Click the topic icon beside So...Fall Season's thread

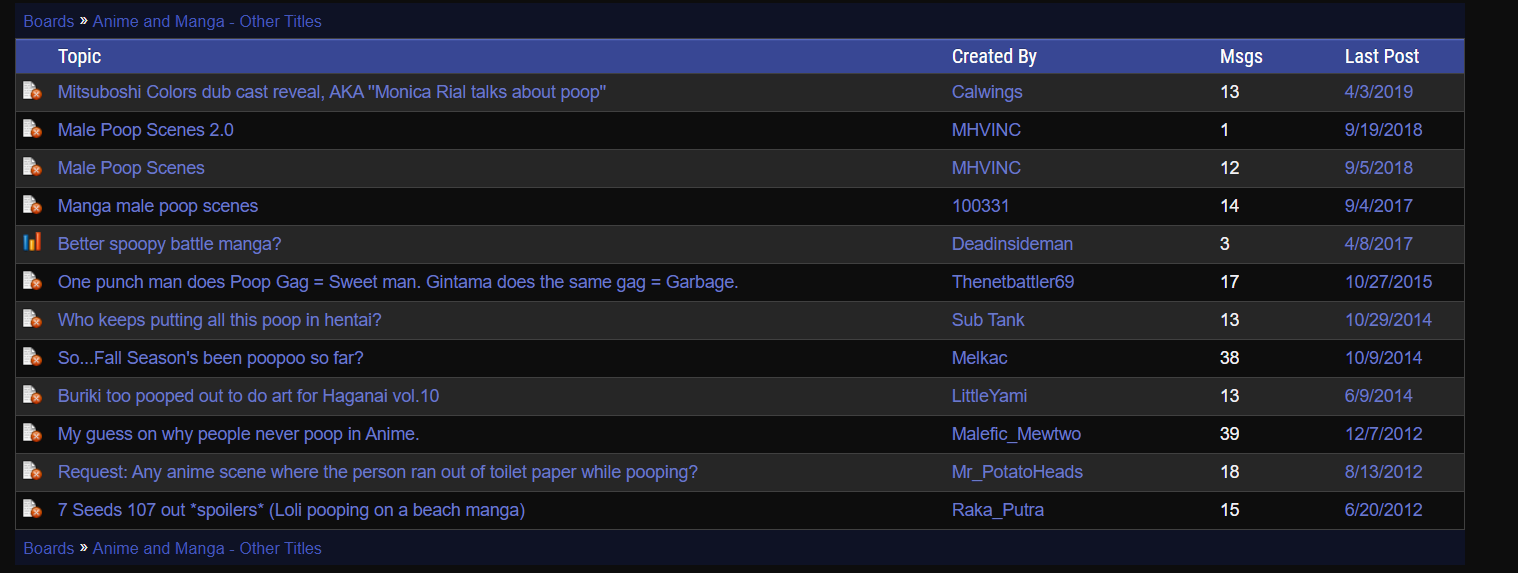pyautogui.click(x=32, y=357)
